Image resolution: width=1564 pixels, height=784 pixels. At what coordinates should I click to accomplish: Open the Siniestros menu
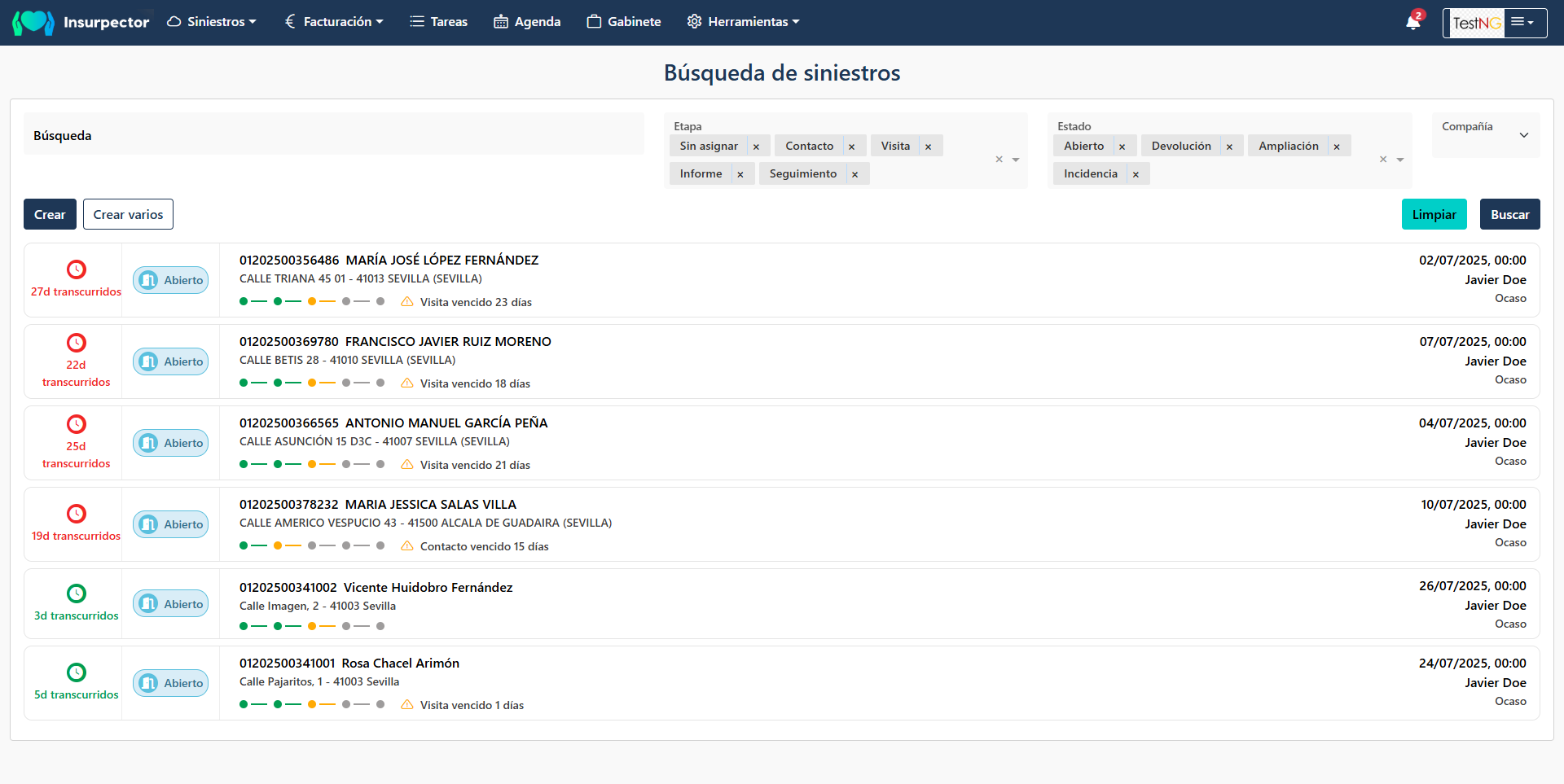point(212,22)
